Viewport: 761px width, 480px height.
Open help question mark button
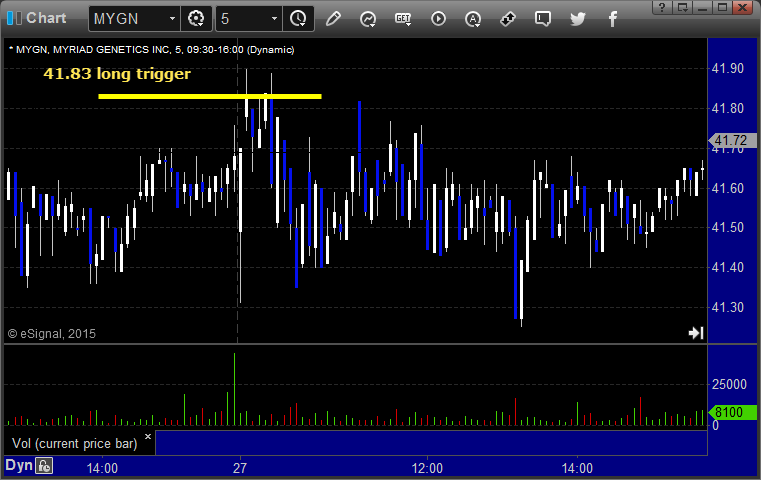click(662, 7)
